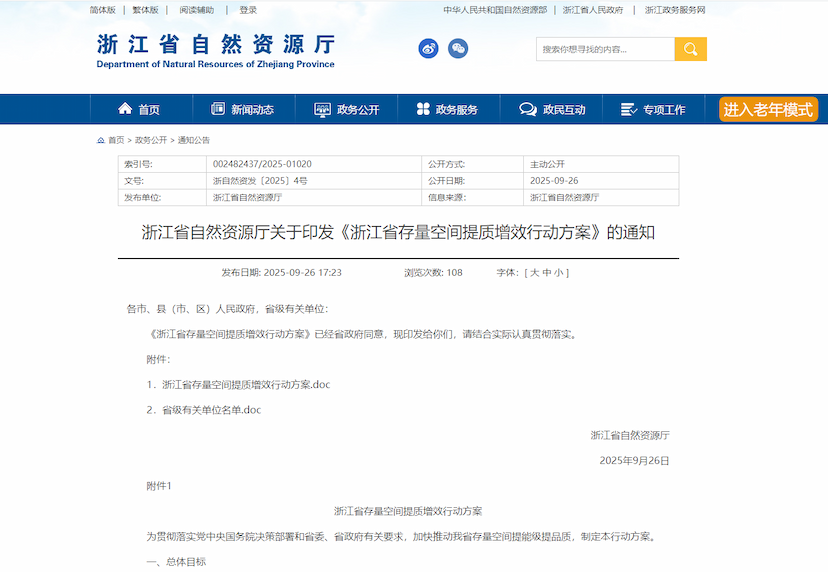The height and width of the screenshot is (572, 828).
Task: Click the Weibo icon in header
Action: pyautogui.click(x=428, y=48)
